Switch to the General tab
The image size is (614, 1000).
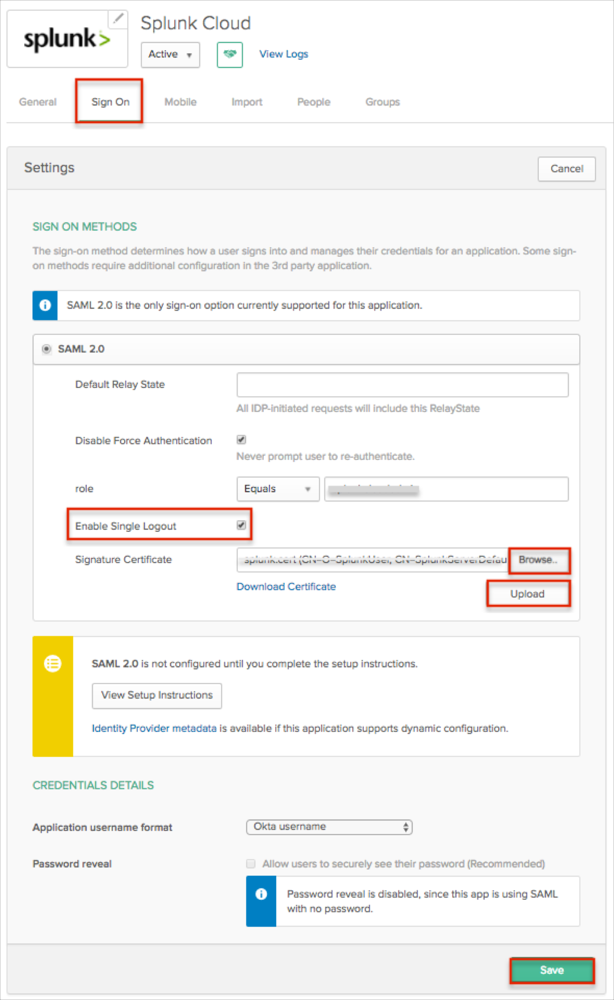38,102
